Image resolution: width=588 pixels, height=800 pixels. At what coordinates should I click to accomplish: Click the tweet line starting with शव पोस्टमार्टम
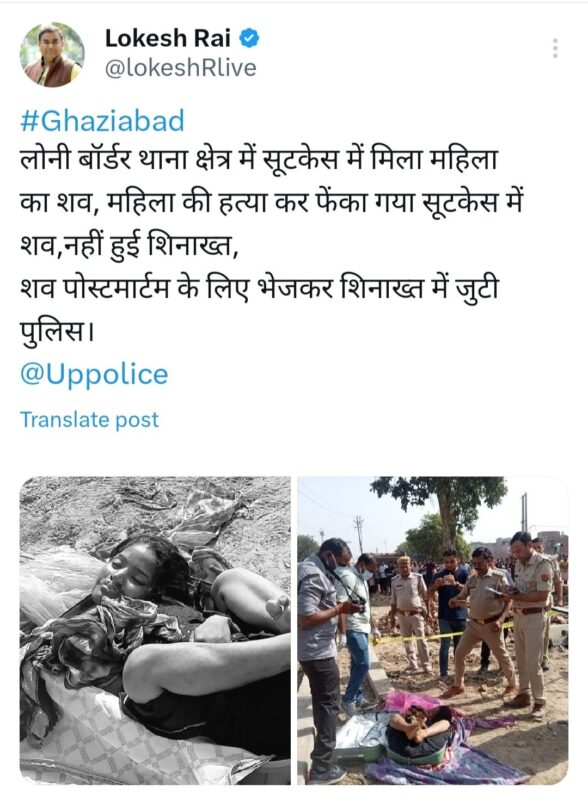click(x=259, y=289)
